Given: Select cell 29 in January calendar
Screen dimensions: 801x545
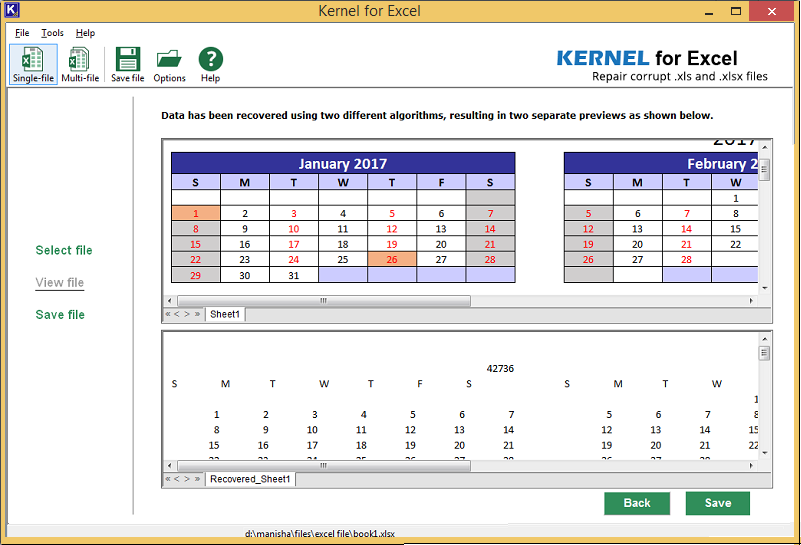Looking at the screenshot, I should point(196,275).
